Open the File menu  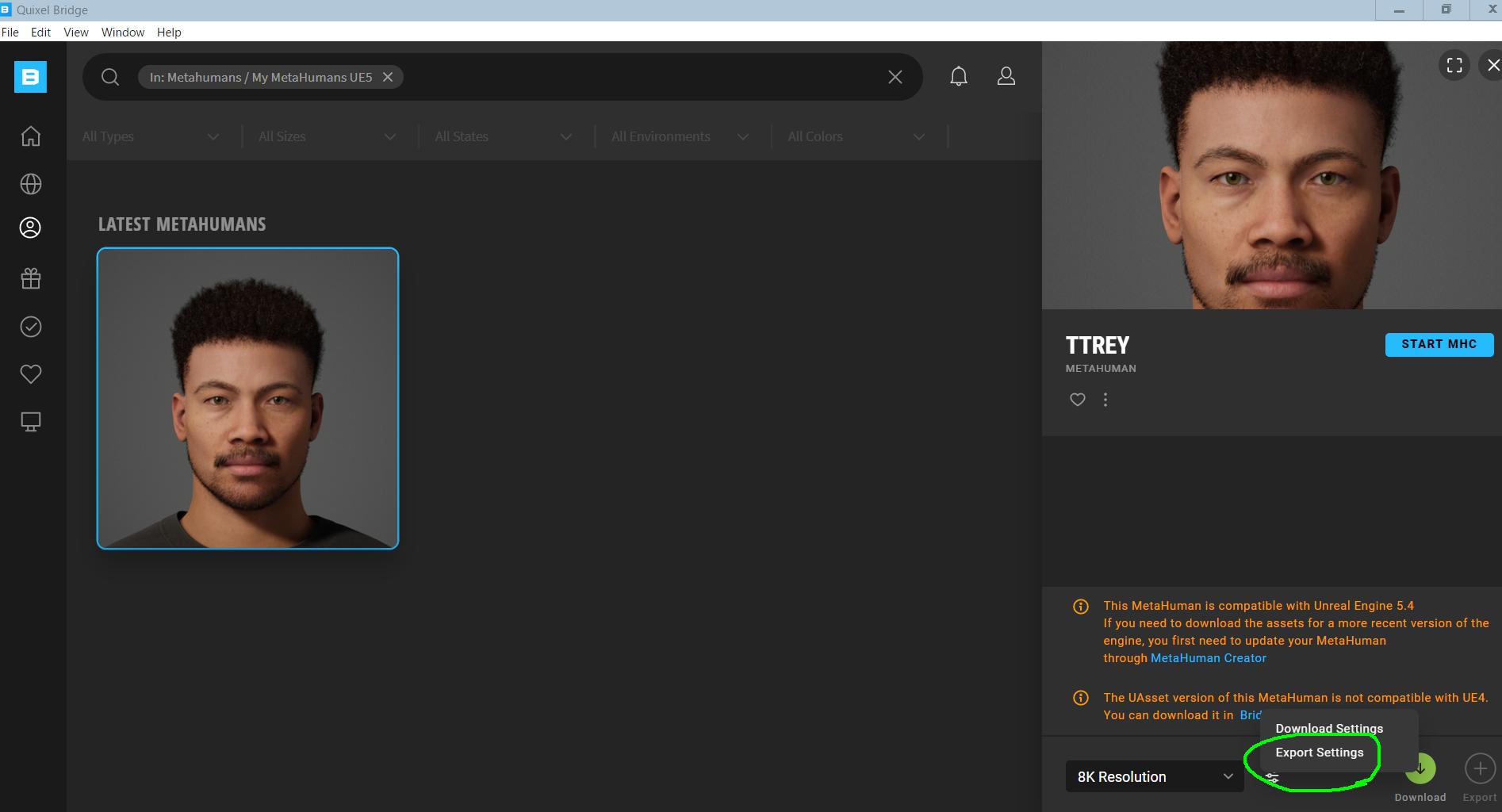[10, 33]
